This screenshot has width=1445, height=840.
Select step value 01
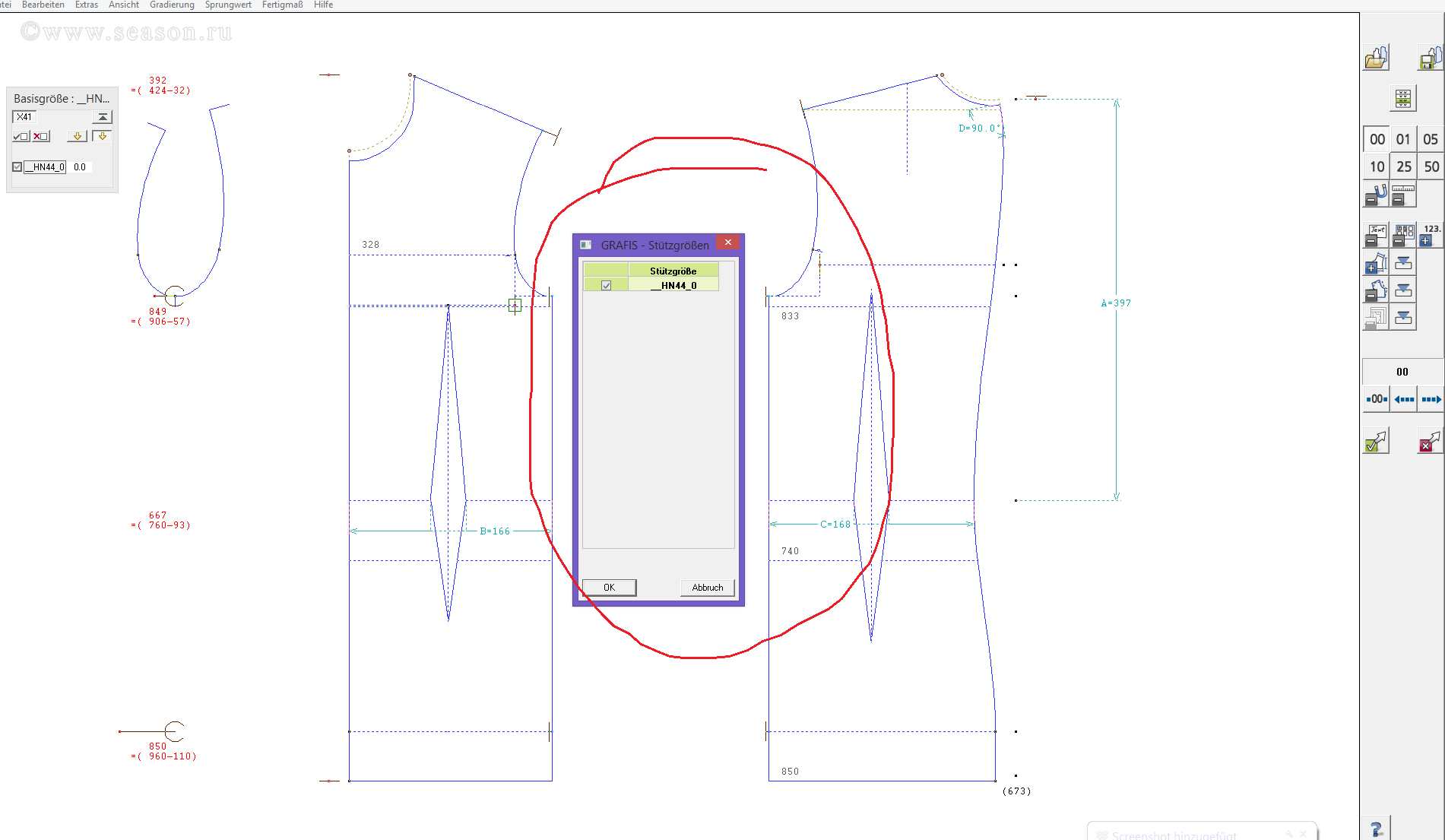tap(1403, 139)
